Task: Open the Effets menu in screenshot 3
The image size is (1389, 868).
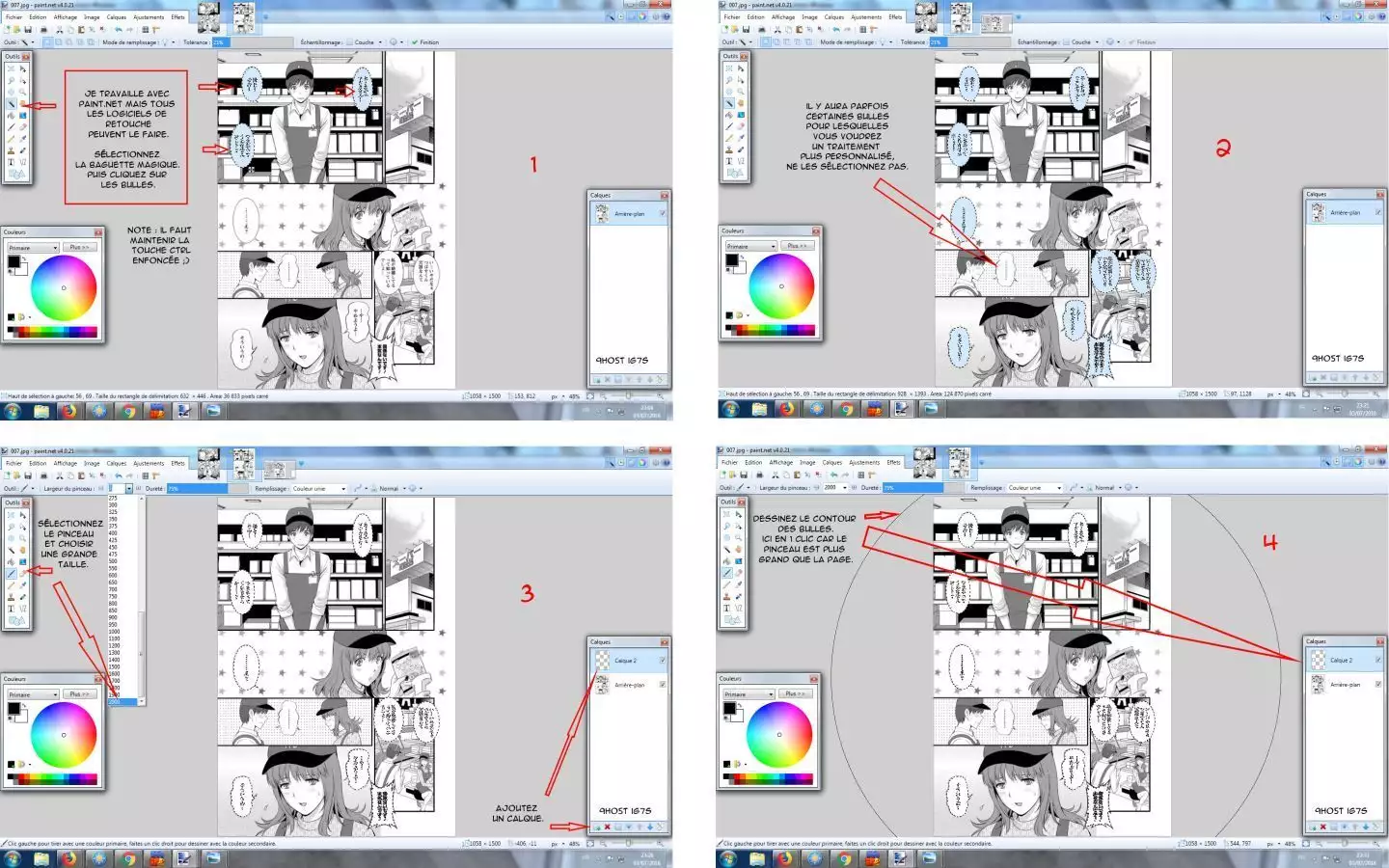Action: [x=177, y=463]
